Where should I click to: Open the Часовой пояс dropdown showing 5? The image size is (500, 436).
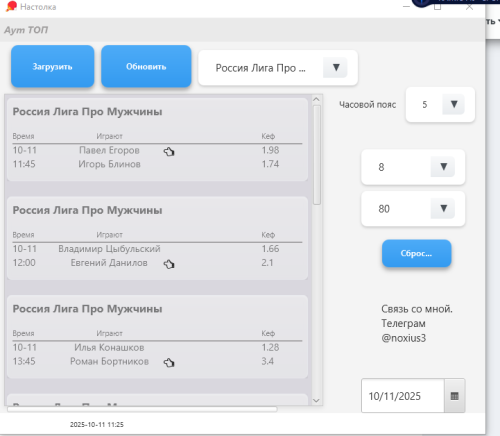coord(453,104)
